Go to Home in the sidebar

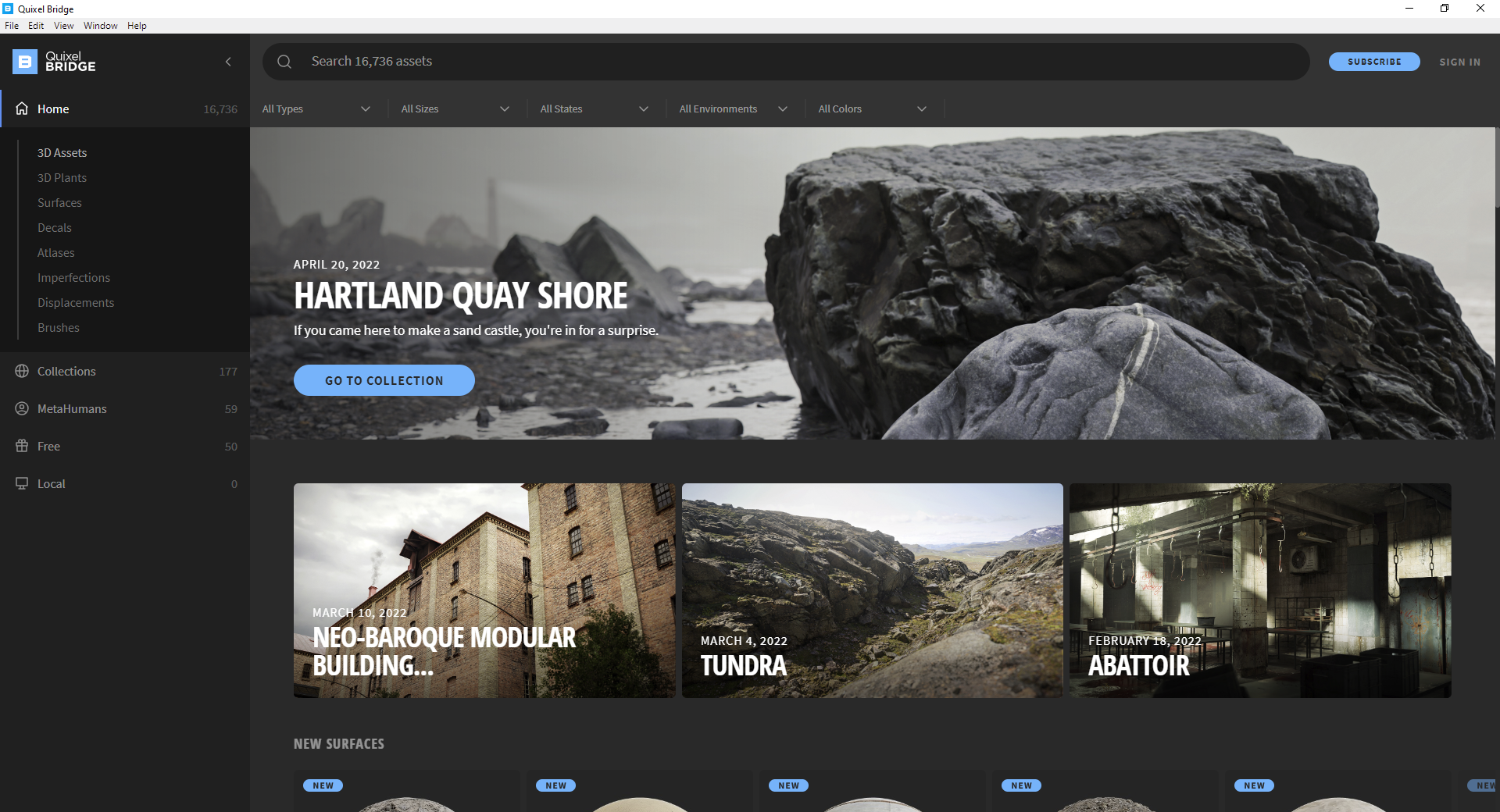(x=125, y=109)
